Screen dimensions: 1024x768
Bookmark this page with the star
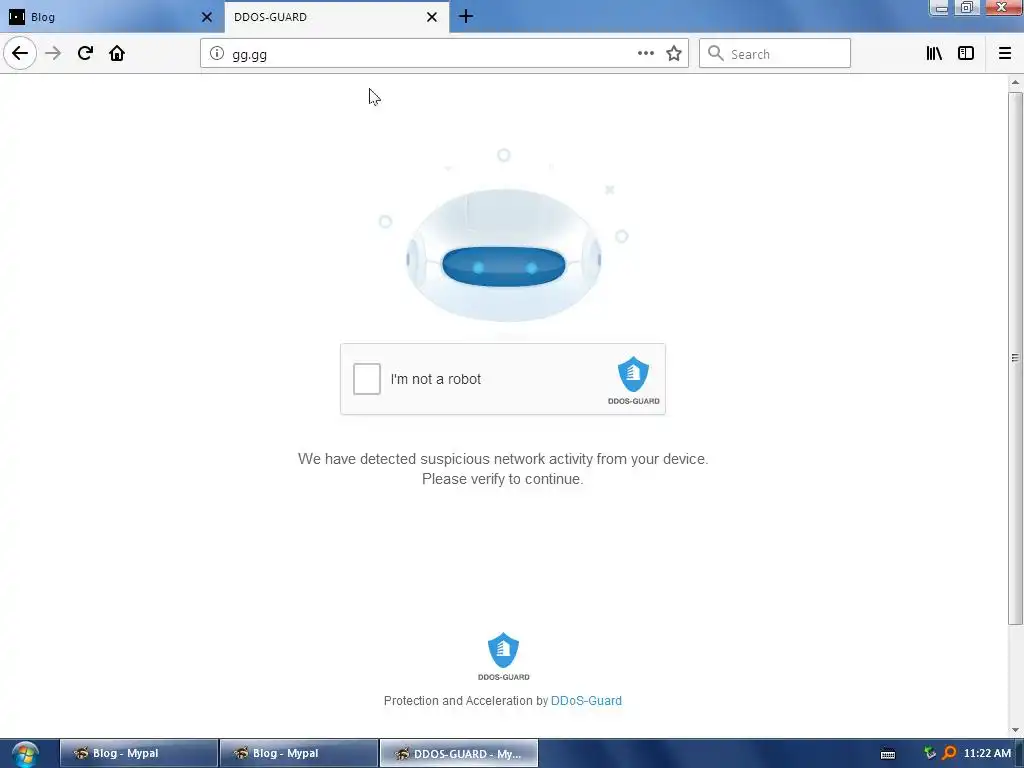click(674, 54)
